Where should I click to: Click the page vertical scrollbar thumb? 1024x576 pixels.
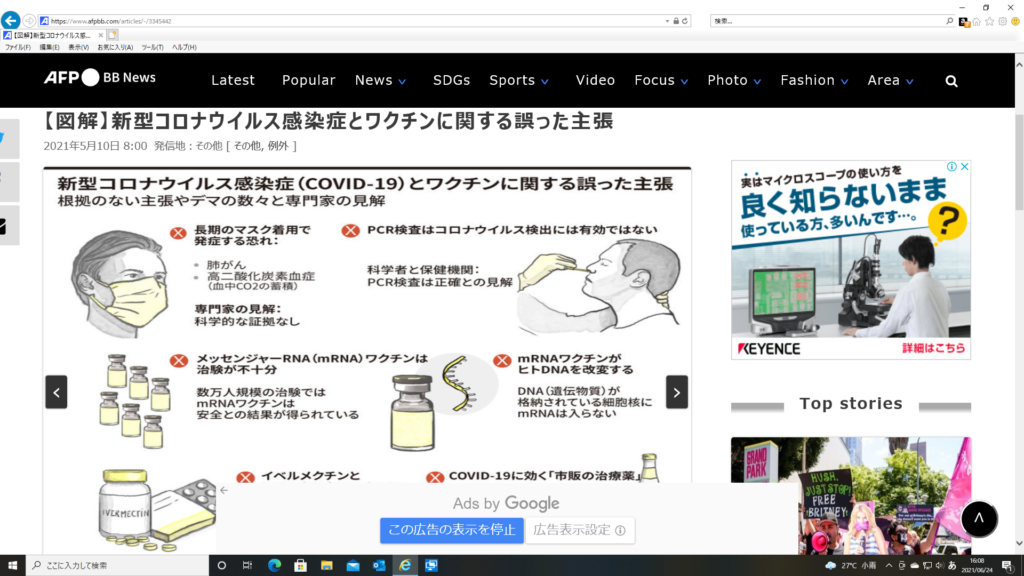tap(1019, 162)
